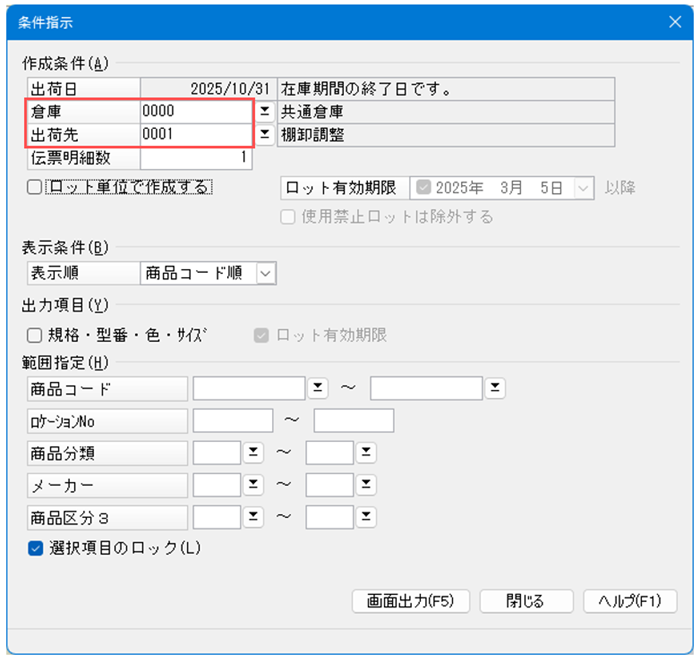This screenshot has width=700, height=661.
Task: Click the starting ロケーションNo input field
Action: pos(233,421)
